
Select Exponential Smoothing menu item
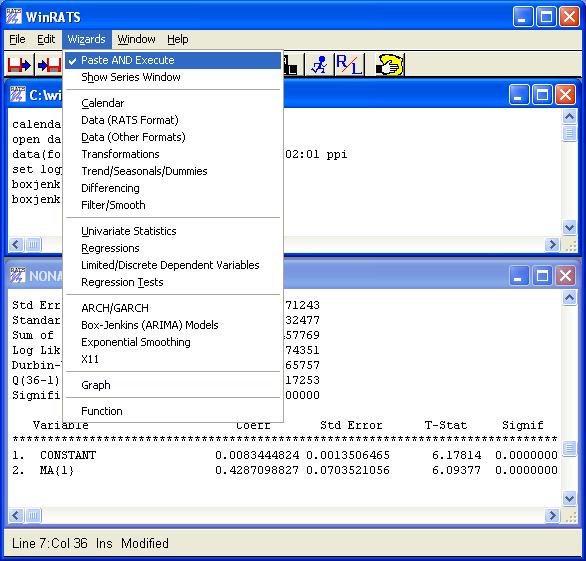[x=173, y=342]
